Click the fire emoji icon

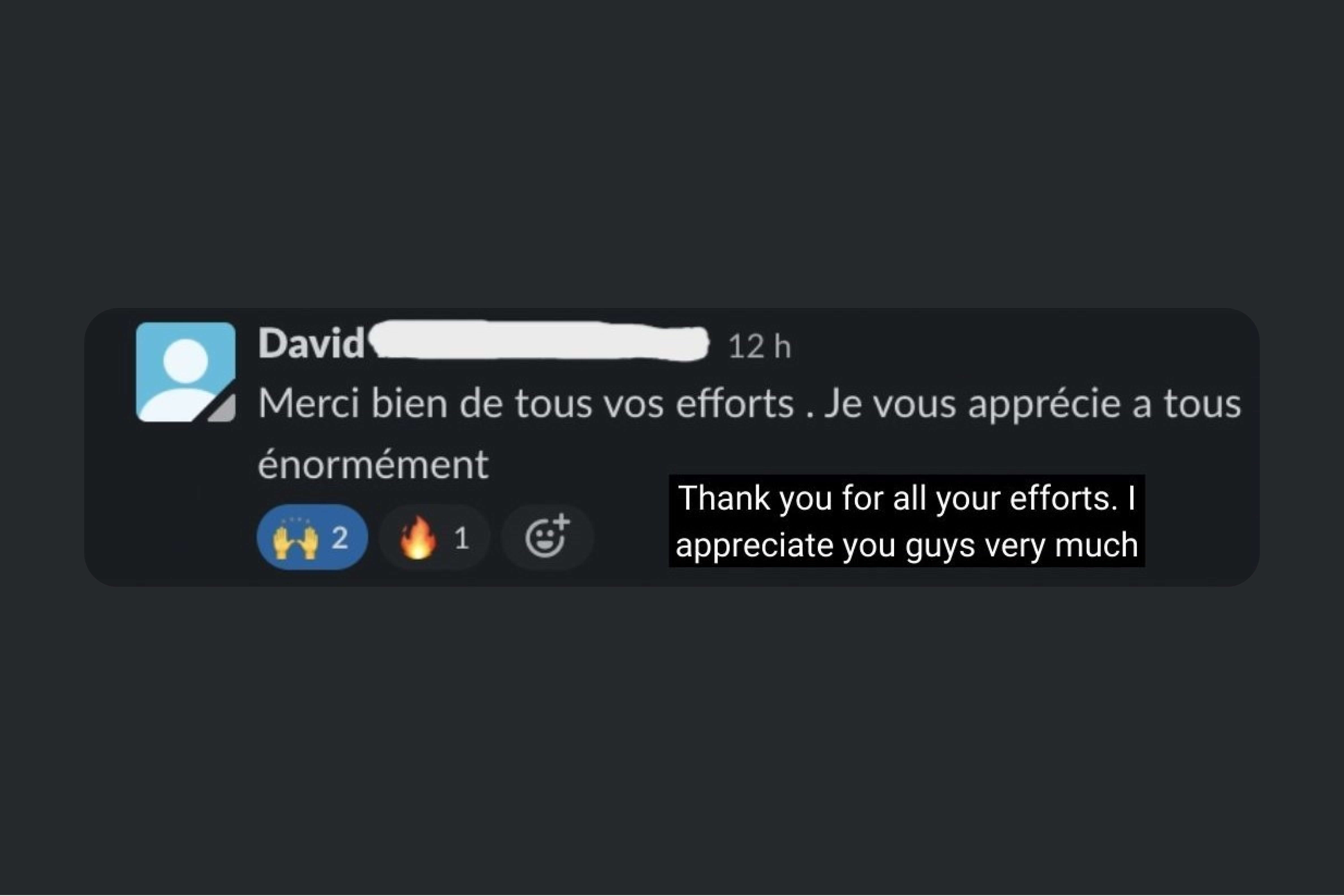coord(418,537)
